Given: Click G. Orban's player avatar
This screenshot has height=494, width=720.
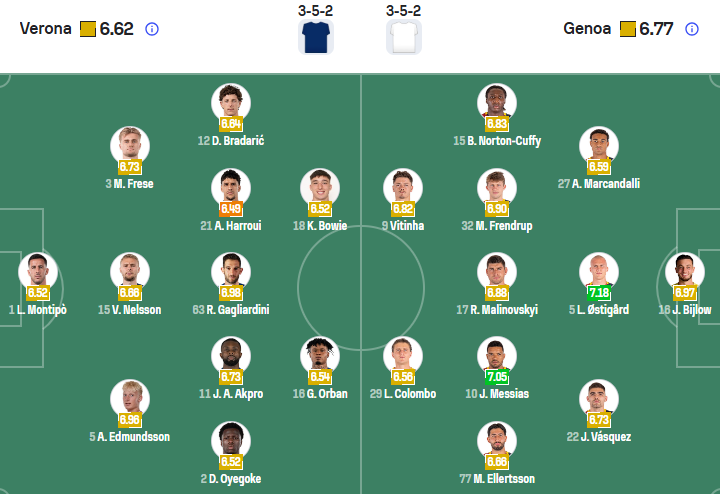Looking at the screenshot, I should (320, 355).
